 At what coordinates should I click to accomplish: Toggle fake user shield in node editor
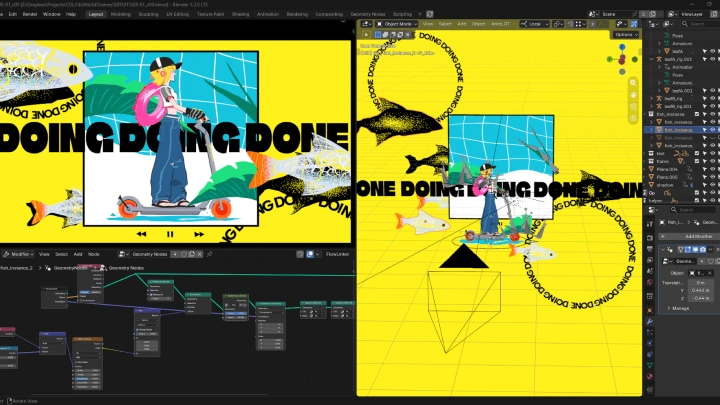coord(184,254)
